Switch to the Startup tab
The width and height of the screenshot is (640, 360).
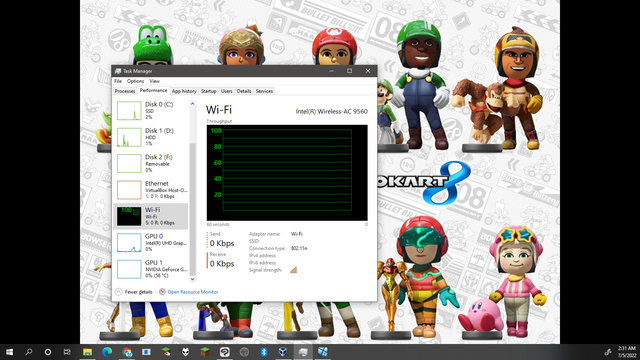pos(209,91)
